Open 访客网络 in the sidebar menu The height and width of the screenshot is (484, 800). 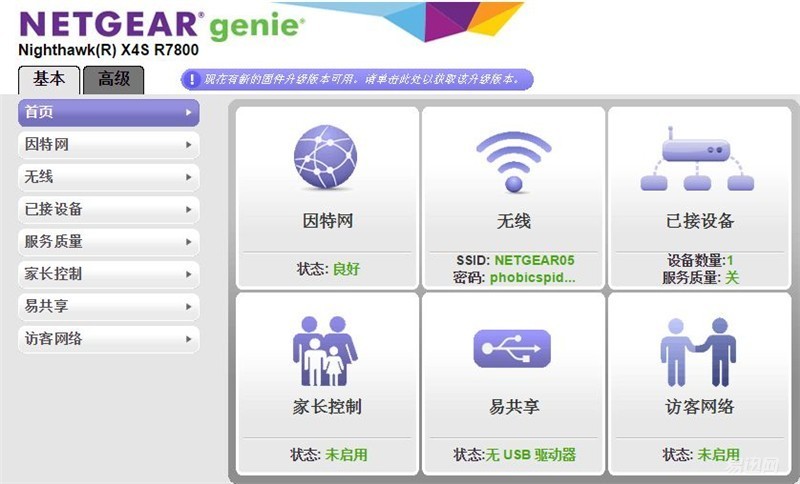tap(109, 339)
